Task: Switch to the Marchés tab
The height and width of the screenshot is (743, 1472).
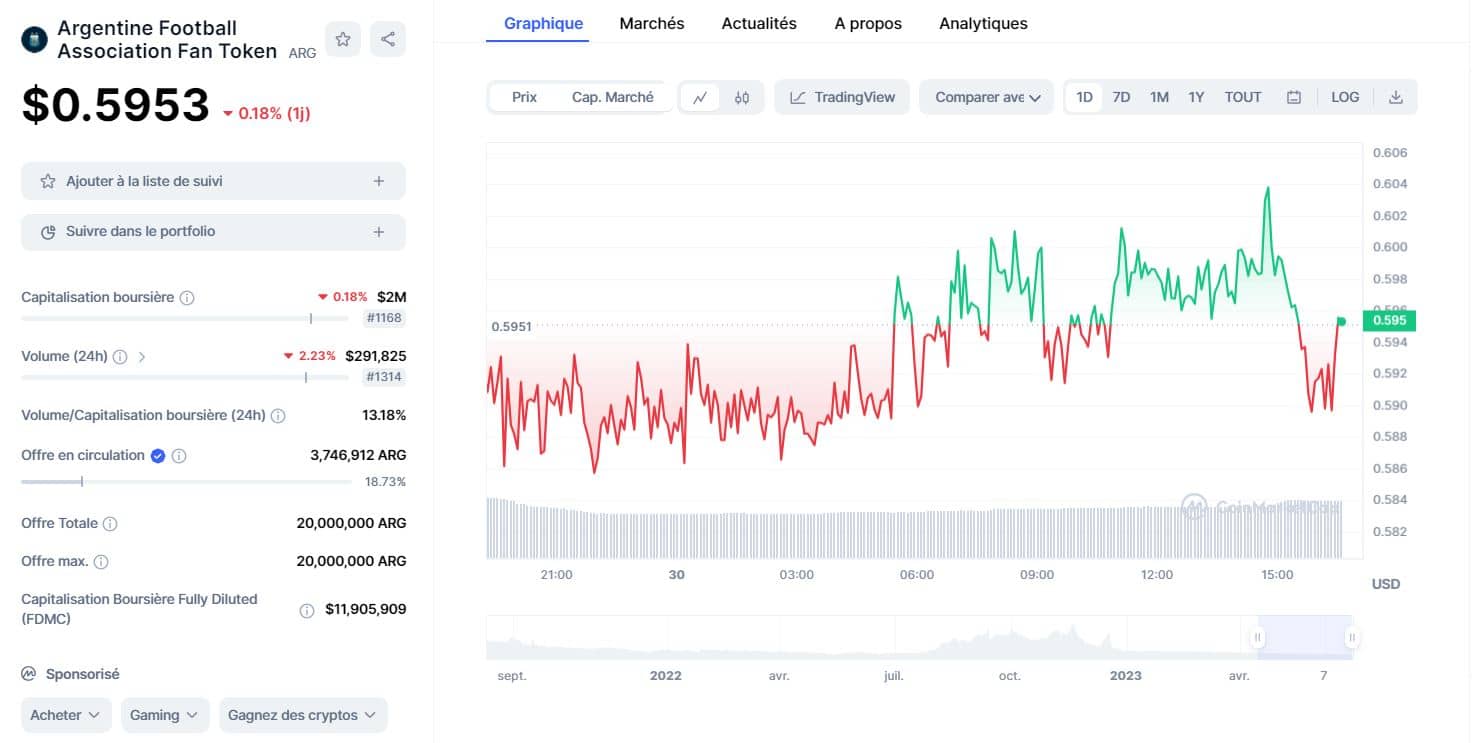Action: pyautogui.click(x=652, y=23)
